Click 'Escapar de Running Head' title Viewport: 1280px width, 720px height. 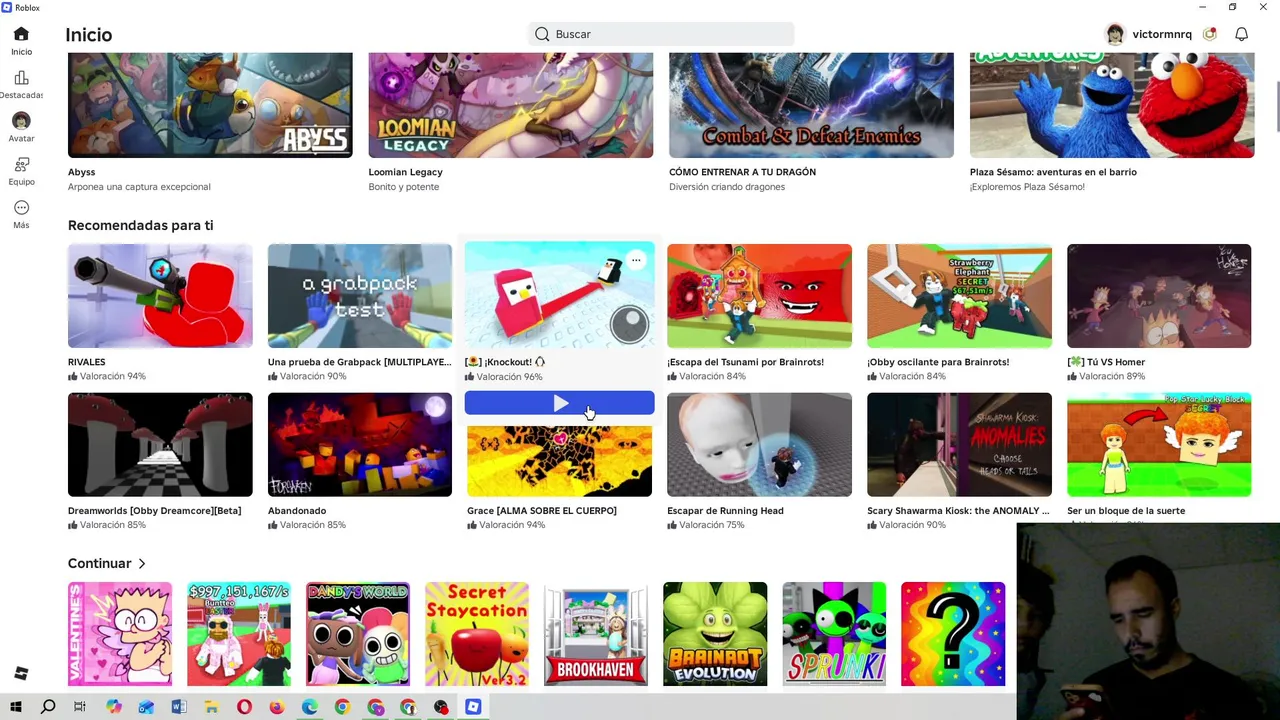725,511
